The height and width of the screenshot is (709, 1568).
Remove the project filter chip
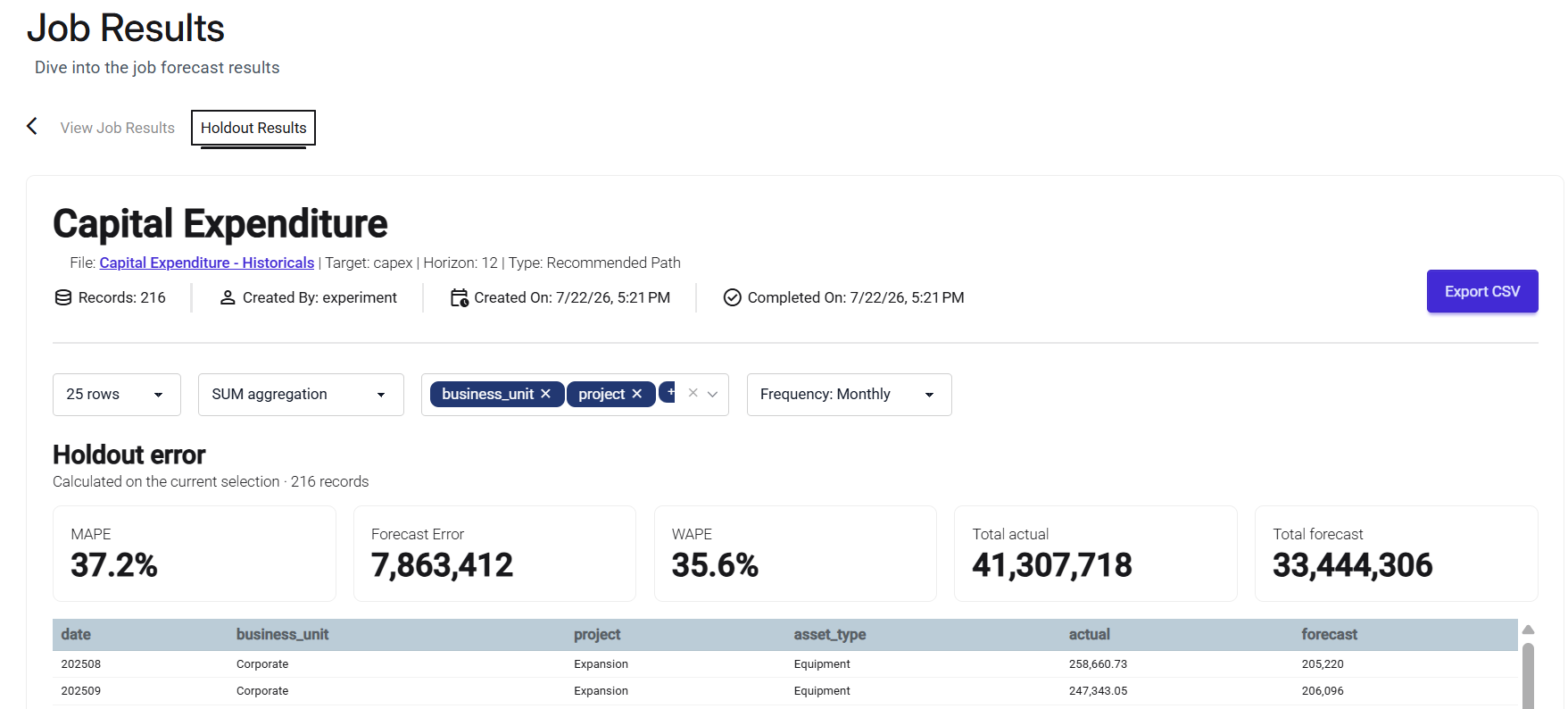tap(636, 394)
